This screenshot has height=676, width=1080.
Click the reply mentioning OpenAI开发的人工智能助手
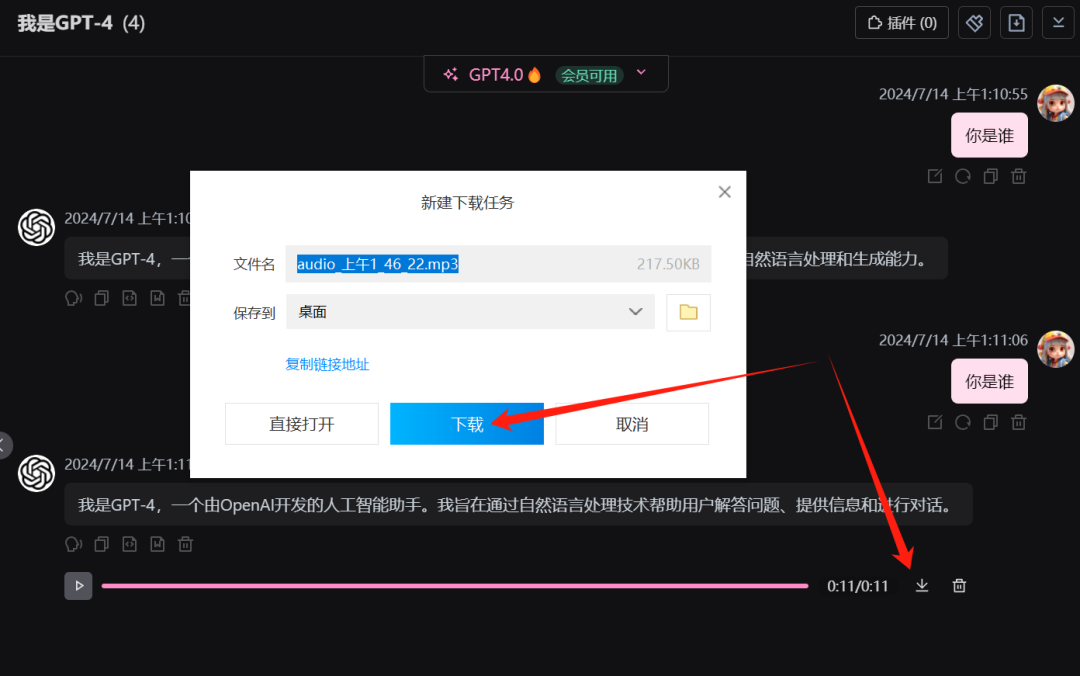pyautogui.click(x=518, y=505)
